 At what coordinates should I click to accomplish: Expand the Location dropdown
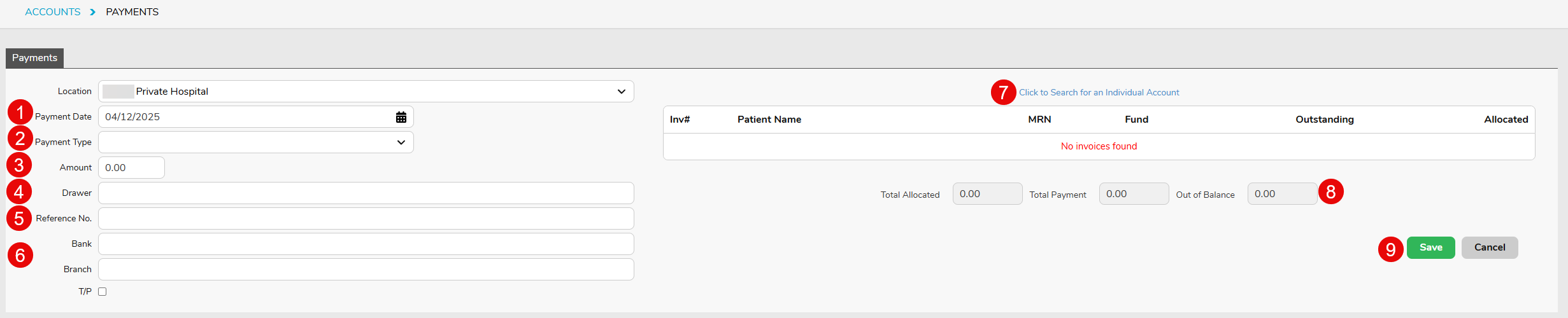(x=621, y=92)
